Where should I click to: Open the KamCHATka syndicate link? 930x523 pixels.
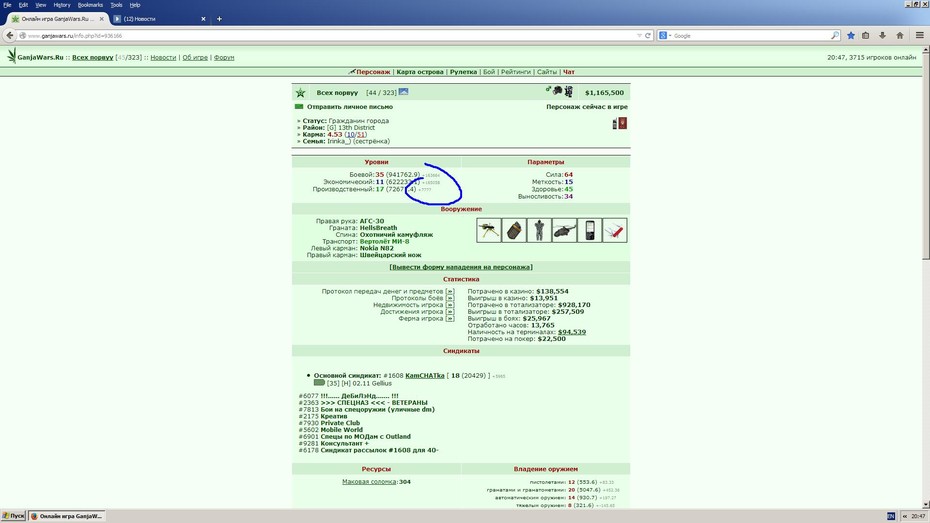(x=425, y=375)
